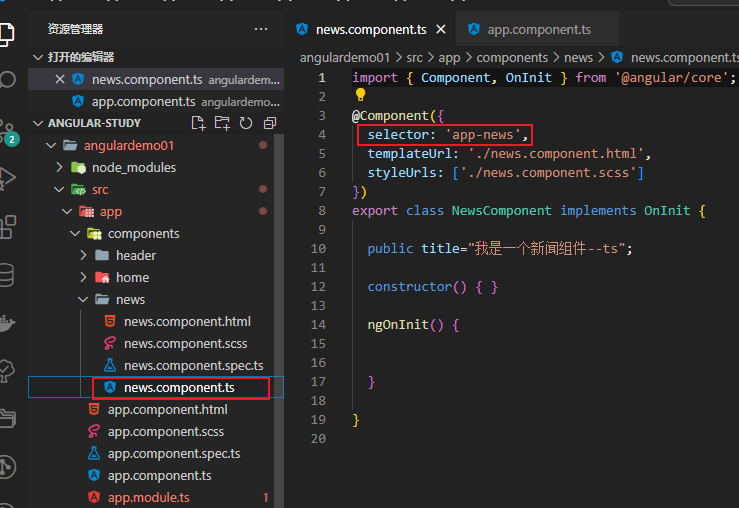Open app.component.scss file

coord(165,432)
